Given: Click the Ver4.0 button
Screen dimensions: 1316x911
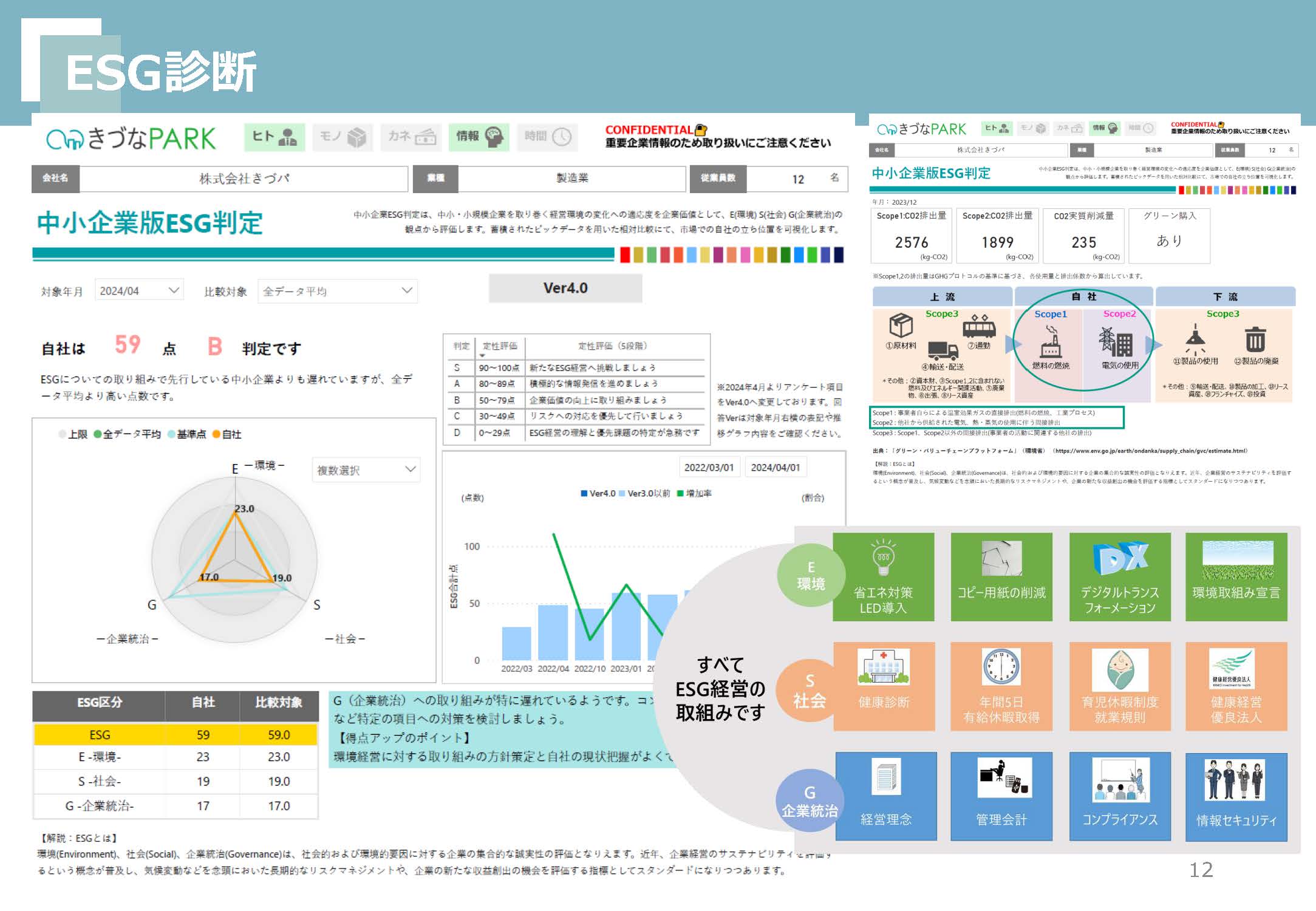Looking at the screenshot, I should (565, 288).
